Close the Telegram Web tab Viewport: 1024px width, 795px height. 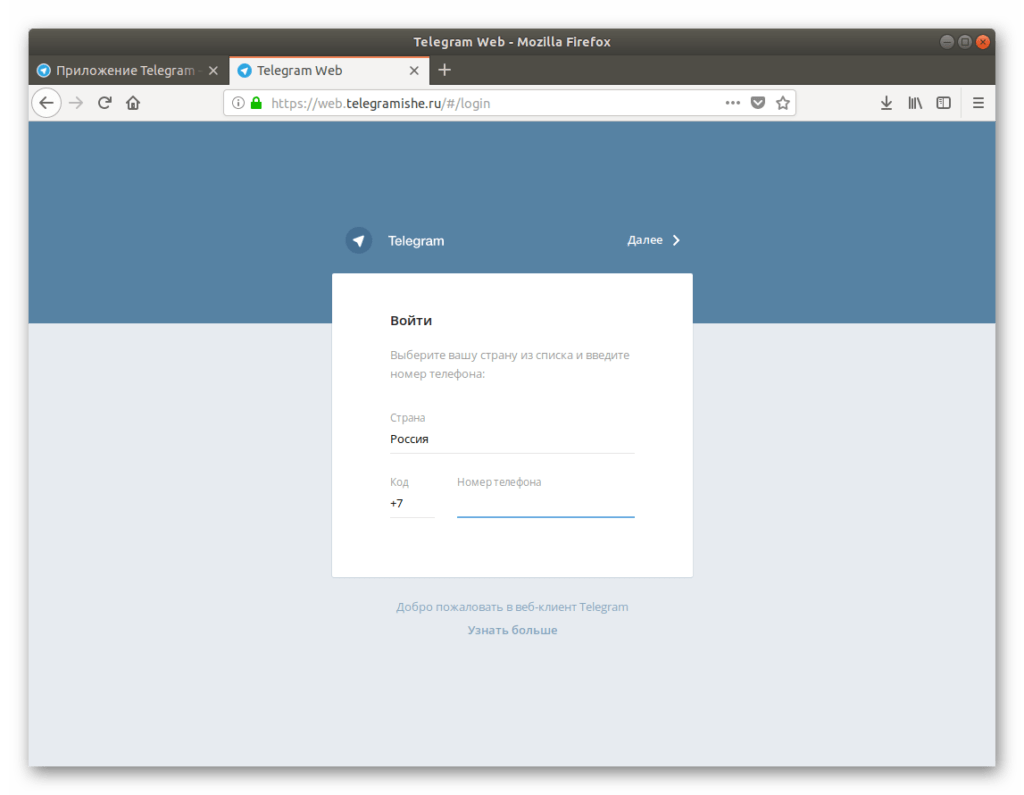coord(414,71)
